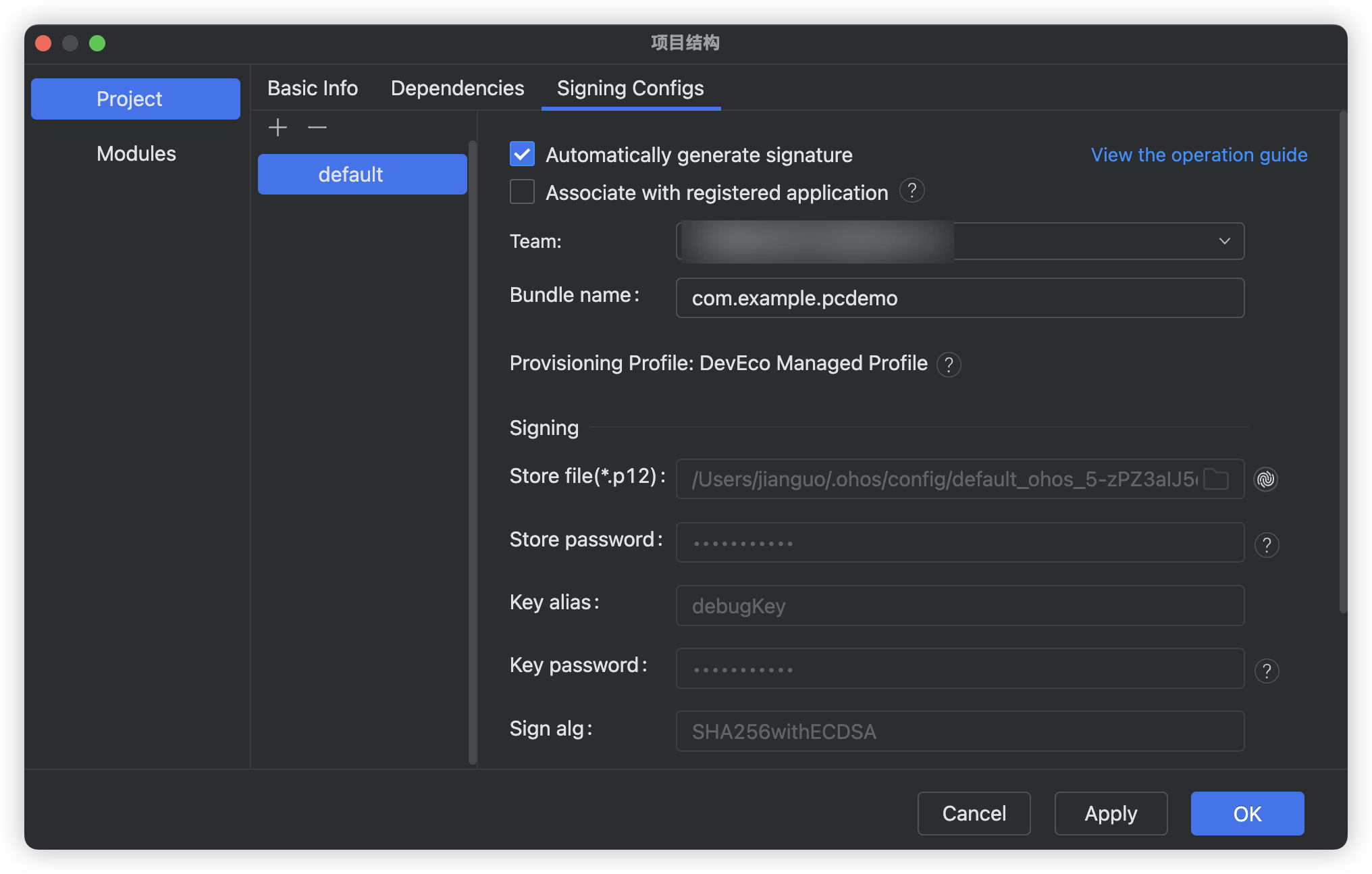Viewport: 1372px width, 874px height.
Task: Click the Cancel button
Action: tap(974, 813)
